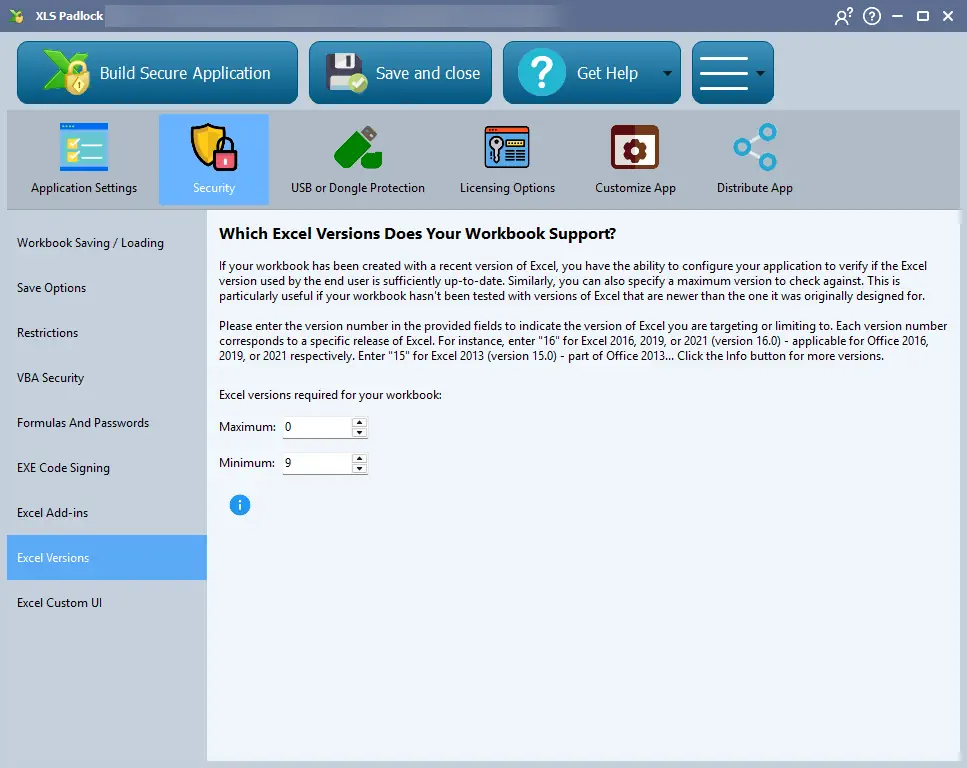
Task: Increase the Minimum Excel version value
Action: tap(360, 458)
